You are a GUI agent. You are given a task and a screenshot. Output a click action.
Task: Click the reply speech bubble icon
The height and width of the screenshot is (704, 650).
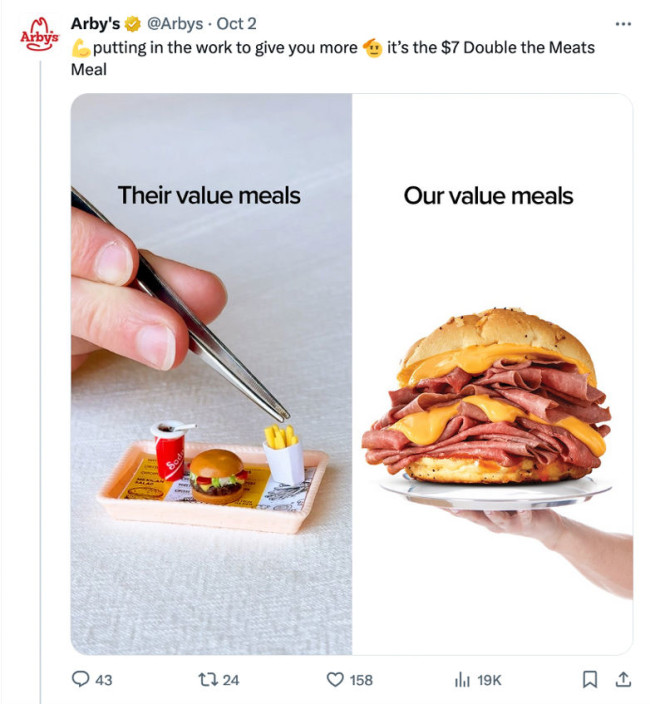click(x=80, y=679)
